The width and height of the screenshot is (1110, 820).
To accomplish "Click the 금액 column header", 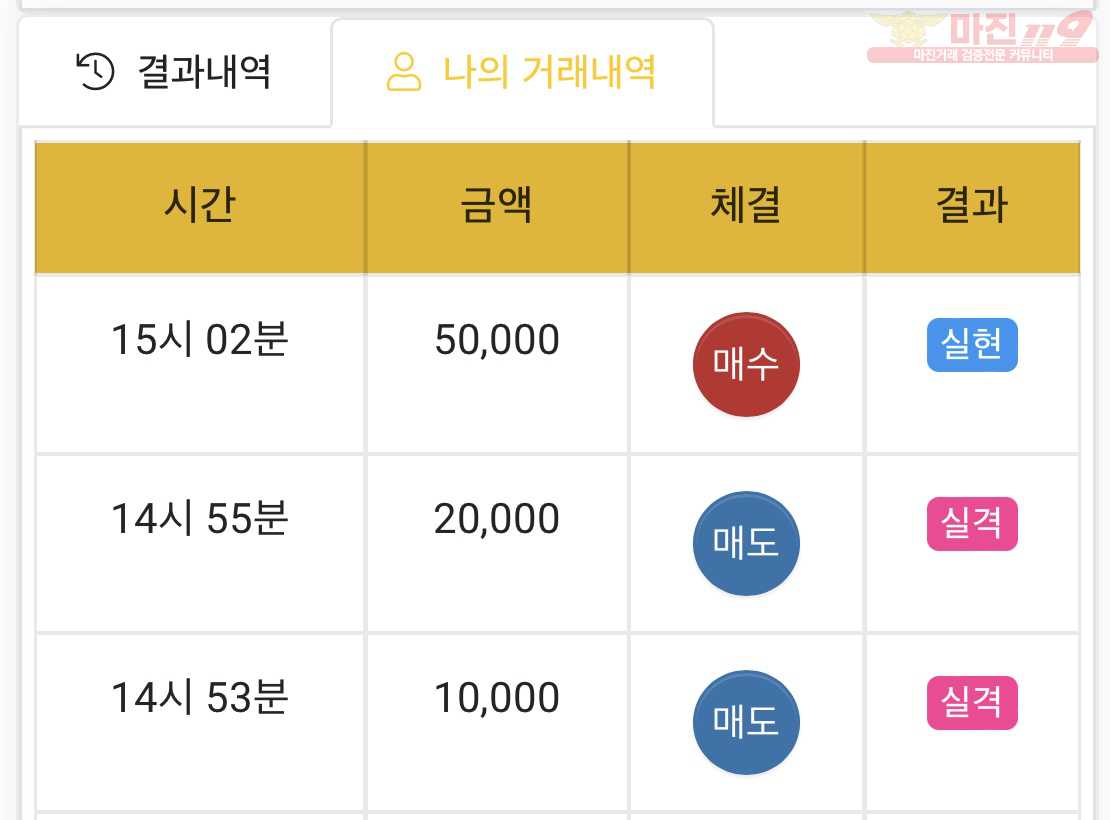I will coord(497,207).
